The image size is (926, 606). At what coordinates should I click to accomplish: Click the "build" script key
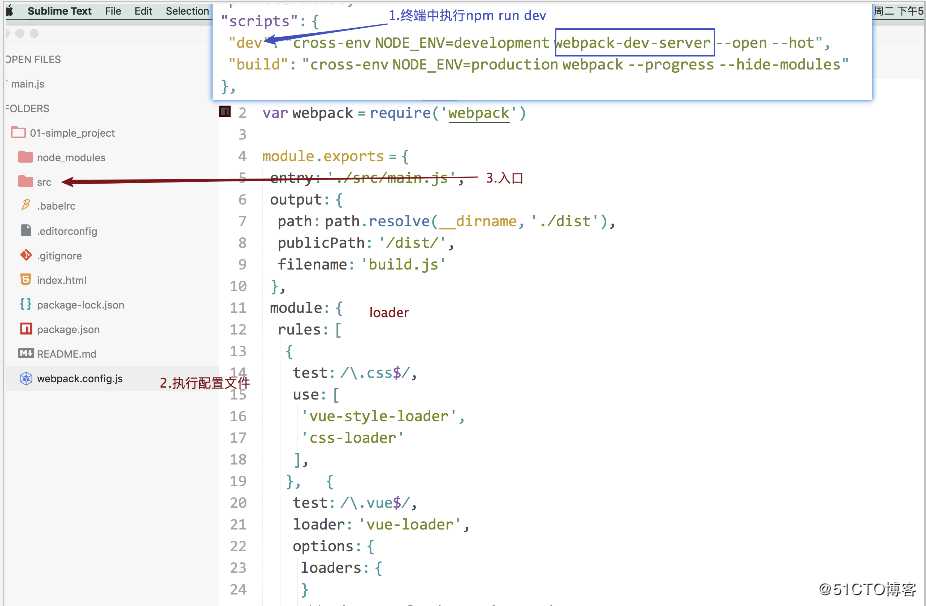[257, 64]
